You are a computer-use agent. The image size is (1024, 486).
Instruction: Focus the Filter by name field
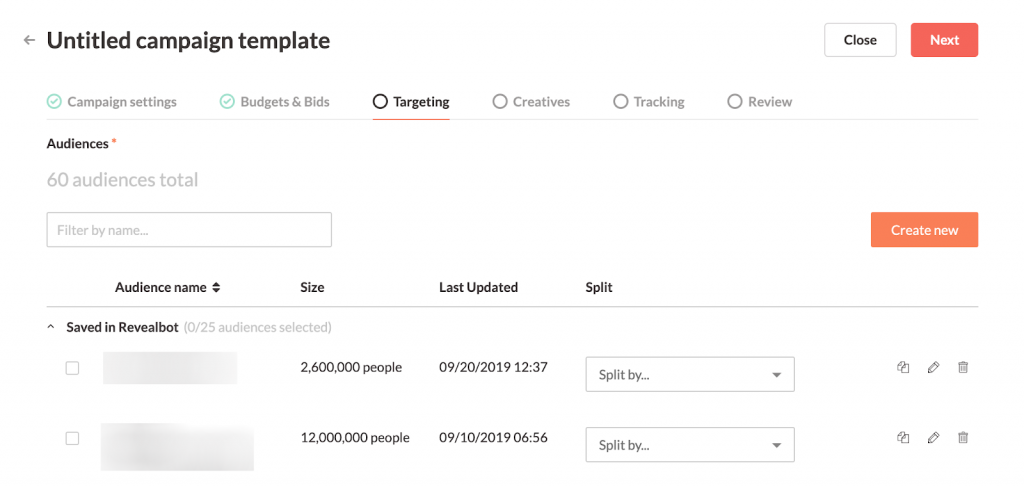[x=189, y=230]
